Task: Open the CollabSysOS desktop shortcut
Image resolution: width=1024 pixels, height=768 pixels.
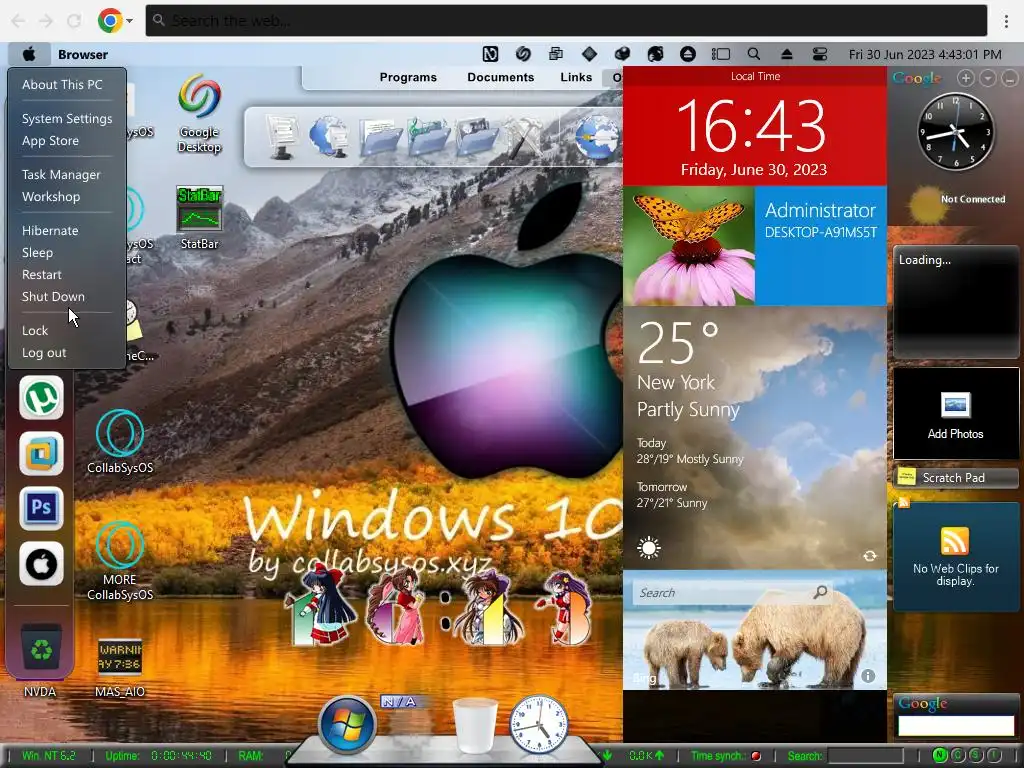Action: [120, 441]
